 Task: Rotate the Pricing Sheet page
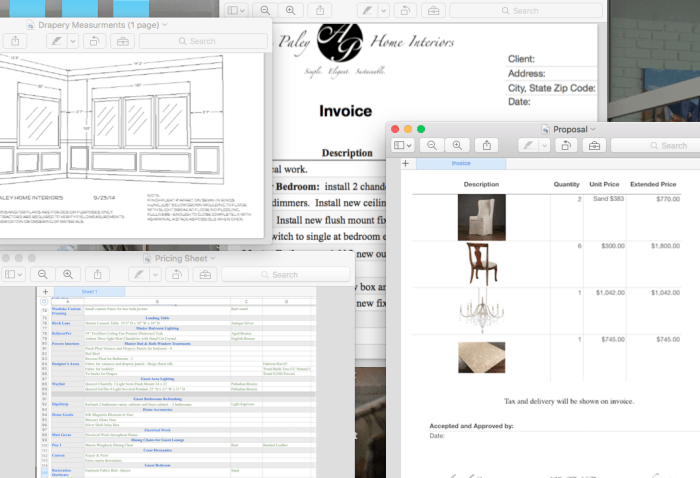(176, 274)
